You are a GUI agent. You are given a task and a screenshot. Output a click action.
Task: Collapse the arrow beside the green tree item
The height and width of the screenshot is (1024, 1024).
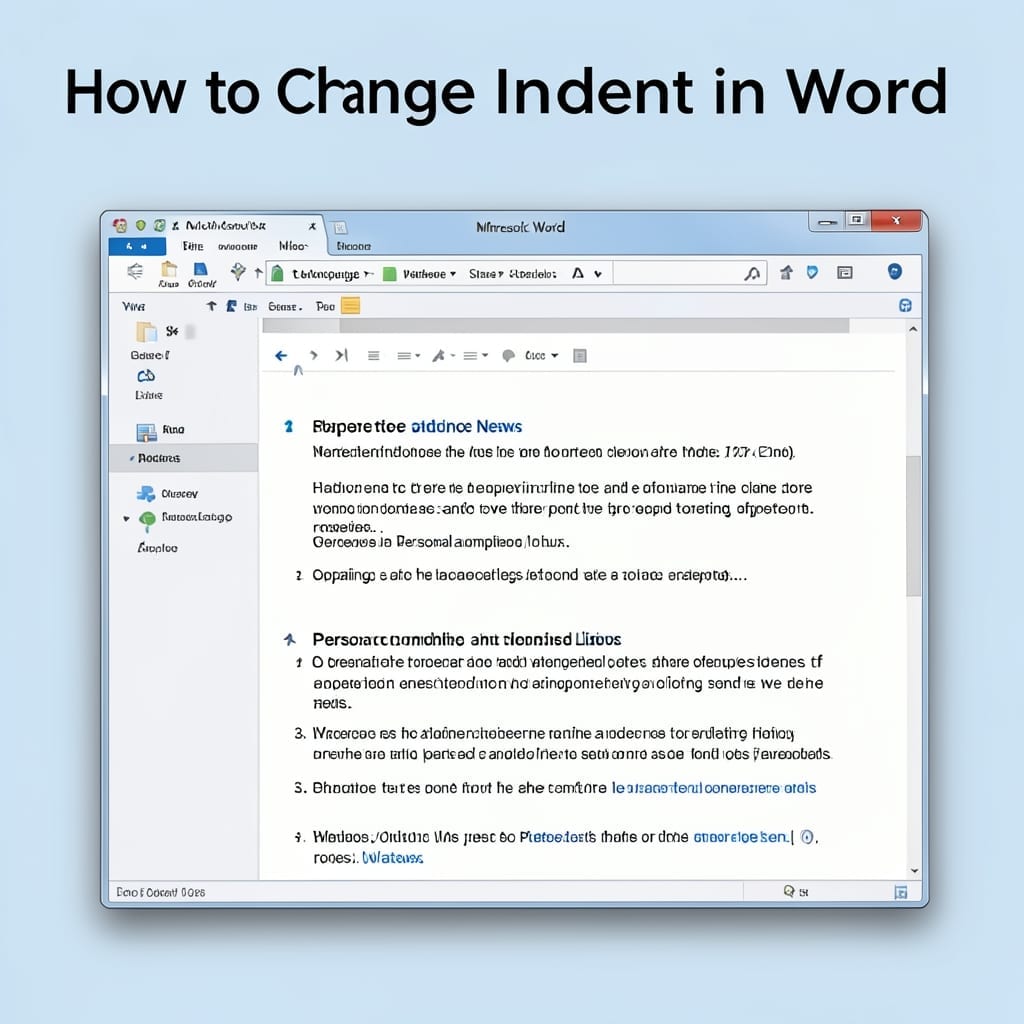pos(126,519)
